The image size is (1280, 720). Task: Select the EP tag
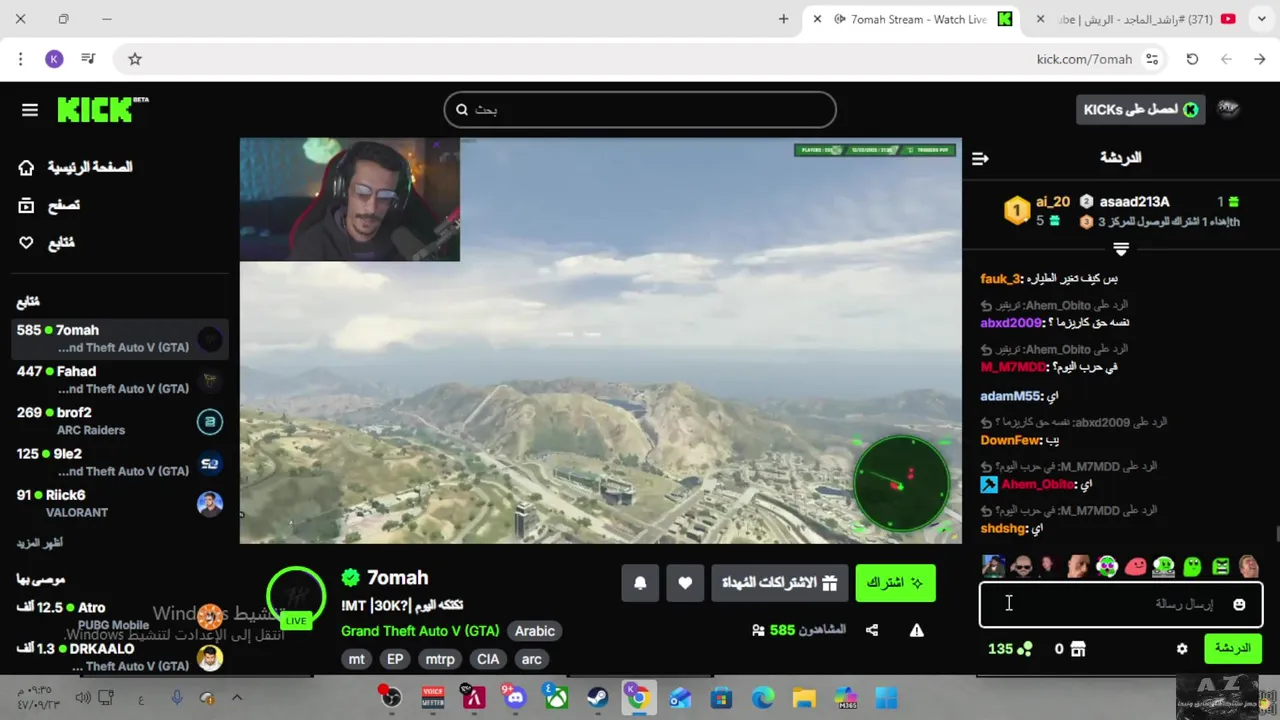pyautogui.click(x=395, y=659)
